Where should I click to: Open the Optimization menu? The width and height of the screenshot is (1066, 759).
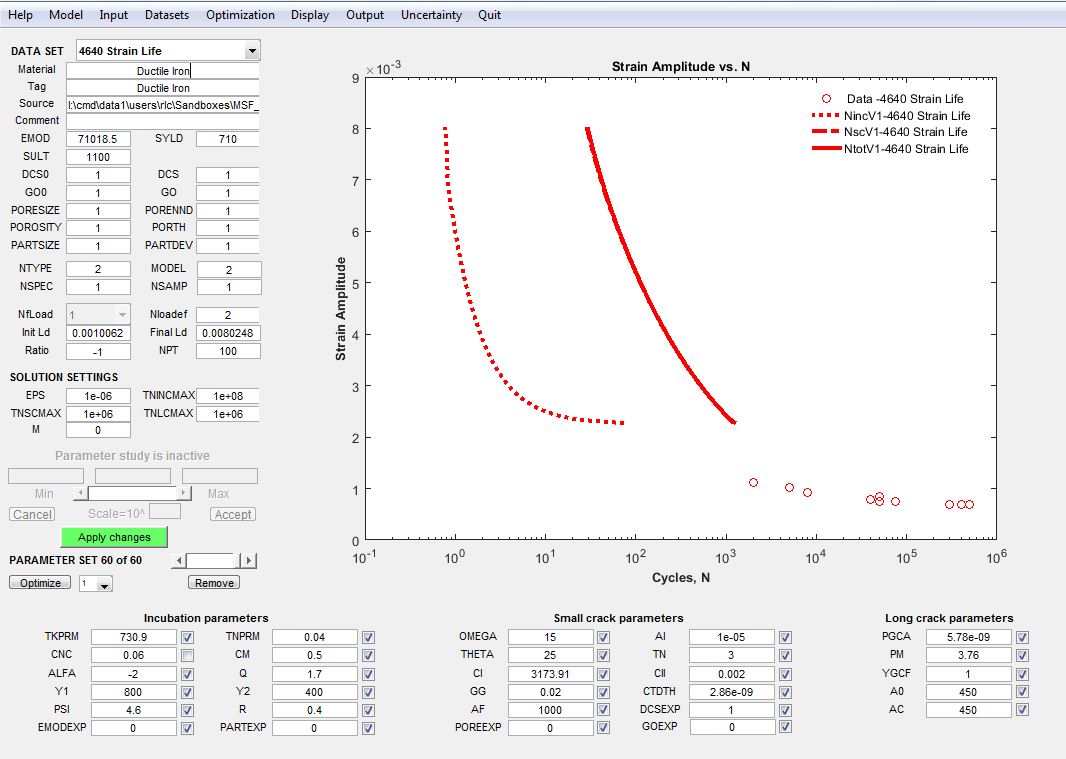pos(240,15)
